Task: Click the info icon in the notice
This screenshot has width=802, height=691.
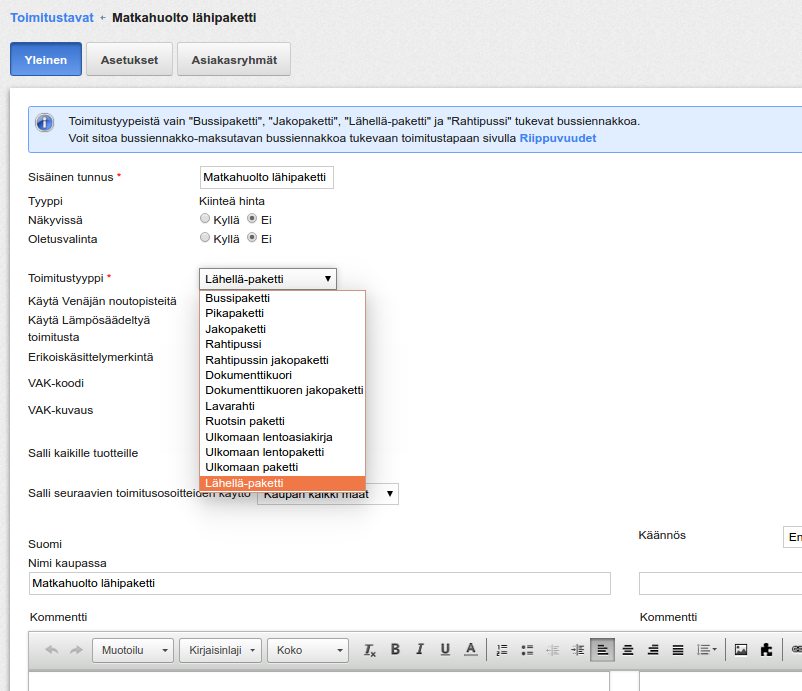Action: click(x=44, y=123)
